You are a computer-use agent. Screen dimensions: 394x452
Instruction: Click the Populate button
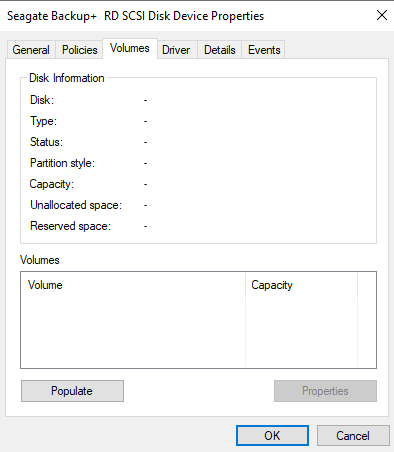pyautogui.click(x=72, y=391)
